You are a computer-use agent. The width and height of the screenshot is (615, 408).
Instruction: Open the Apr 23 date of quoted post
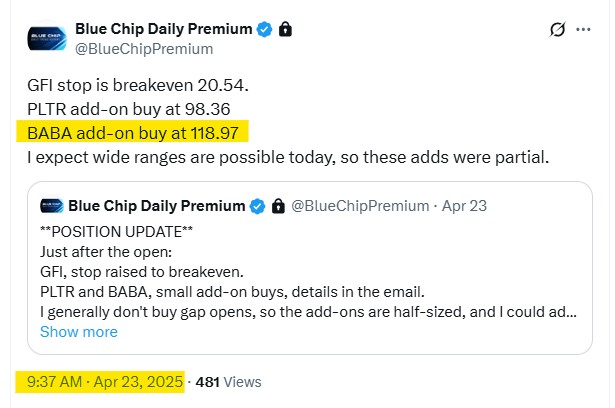464,206
